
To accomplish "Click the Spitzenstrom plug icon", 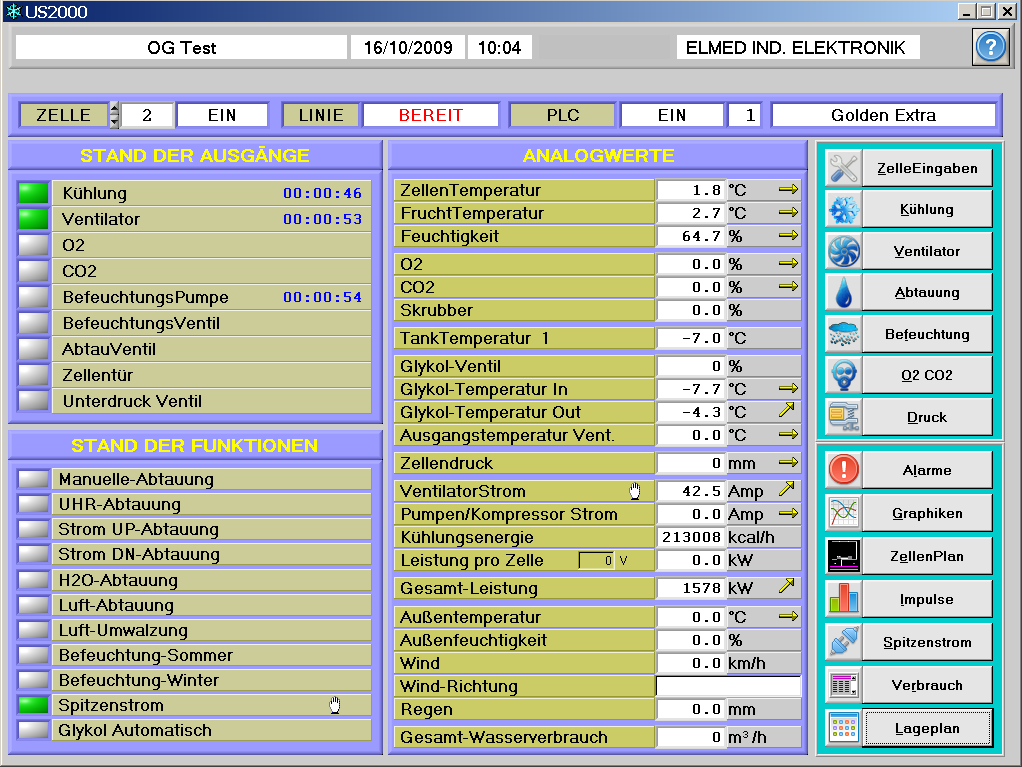I will click(x=844, y=642).
